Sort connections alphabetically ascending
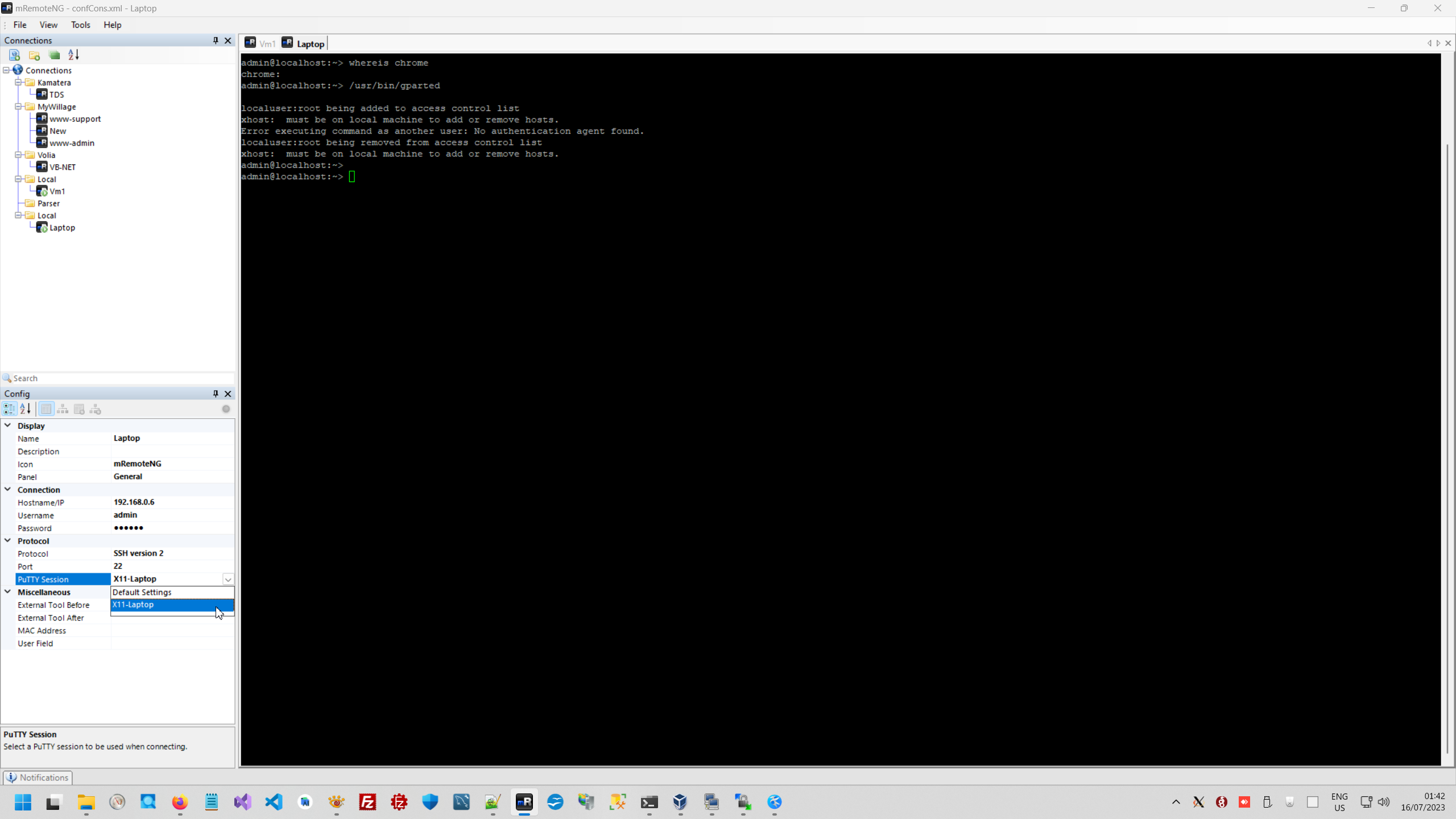 [72, 55]
